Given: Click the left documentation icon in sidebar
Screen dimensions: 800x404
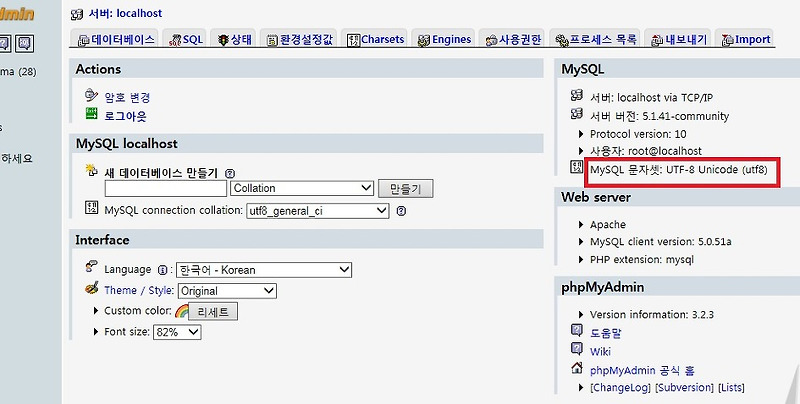Looking at the screenshot, I should click(4, 44).
